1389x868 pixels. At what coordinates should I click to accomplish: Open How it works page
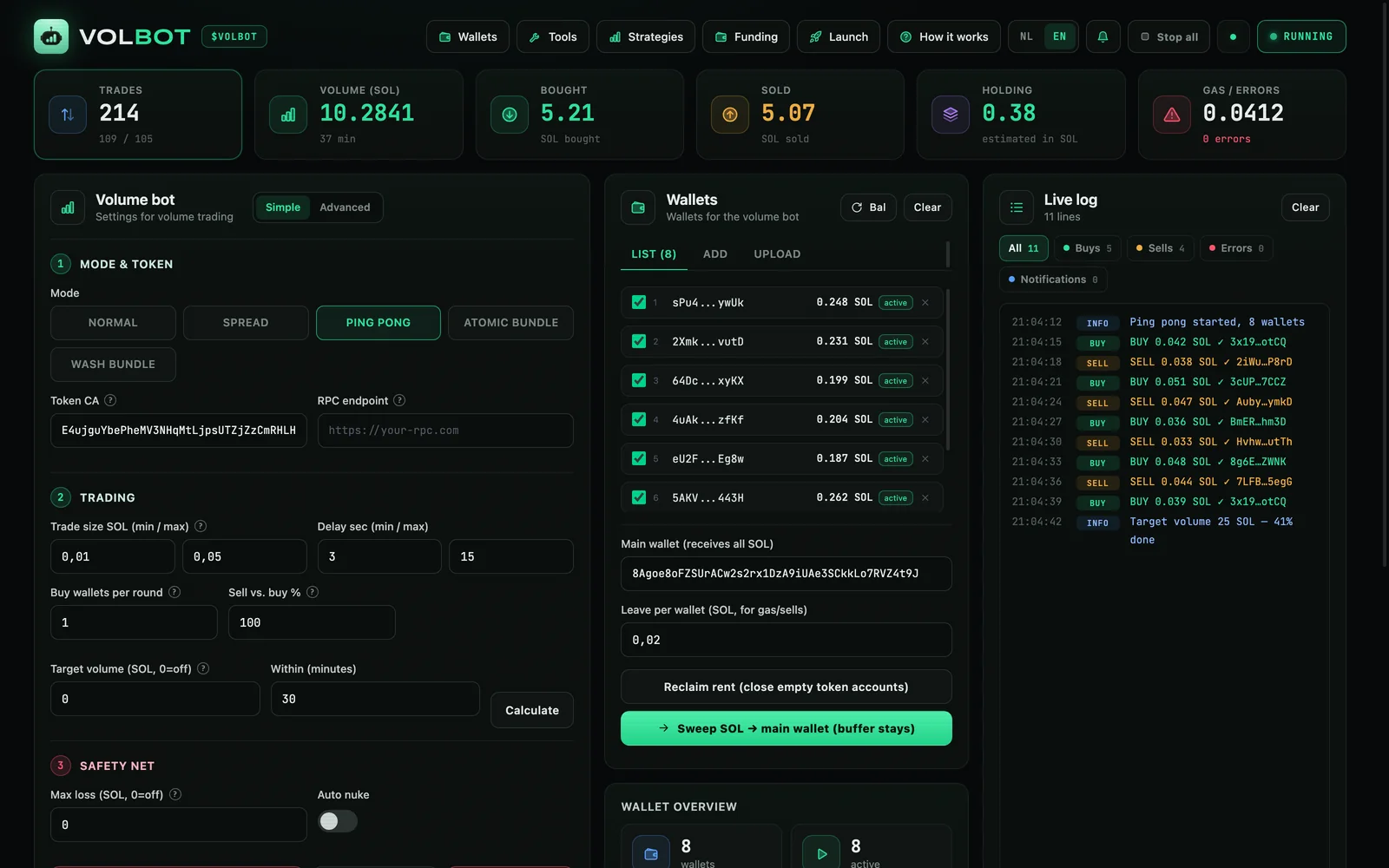click(x=944, y=36)
